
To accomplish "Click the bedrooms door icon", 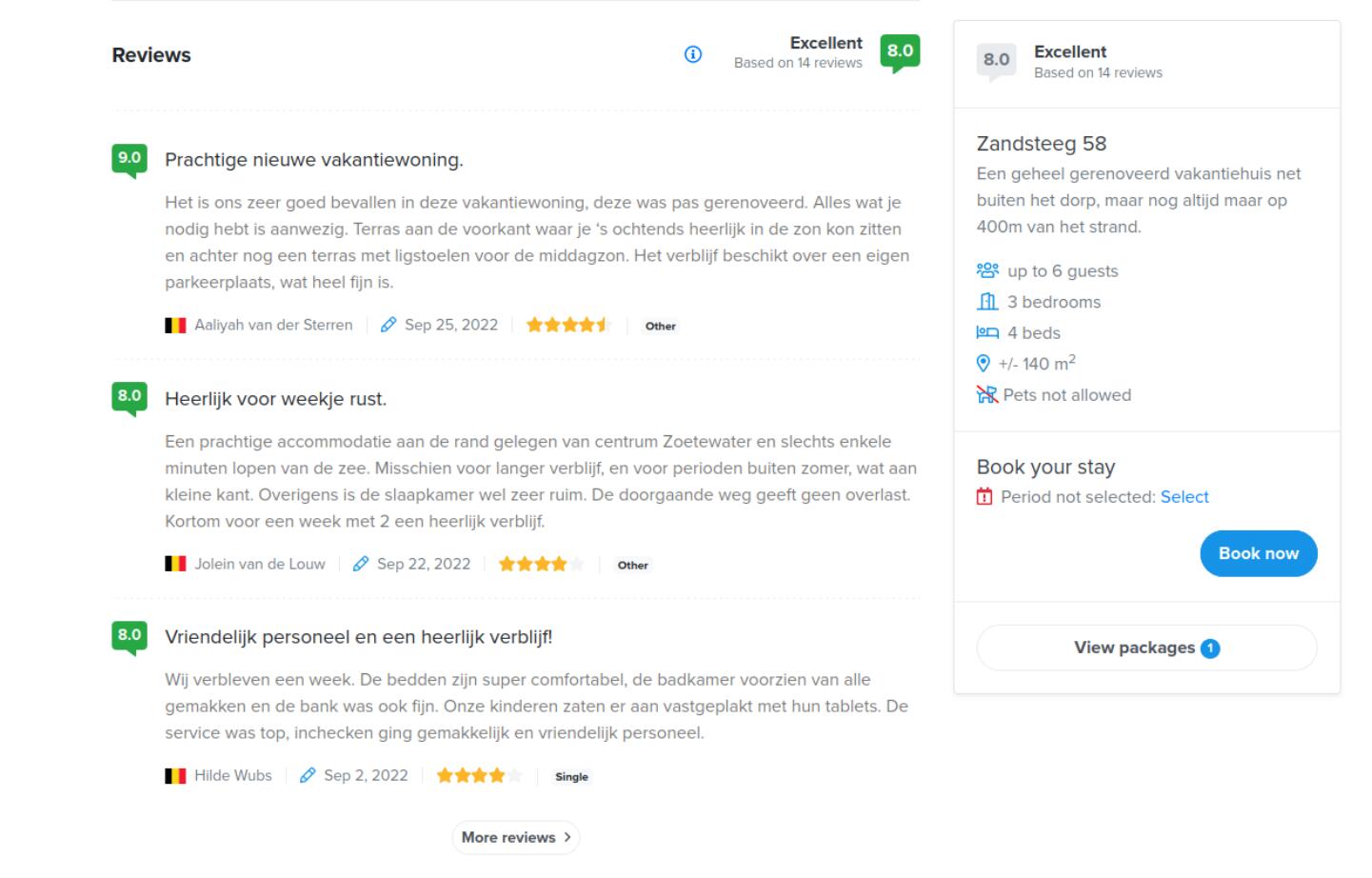I will pos(987,302).
